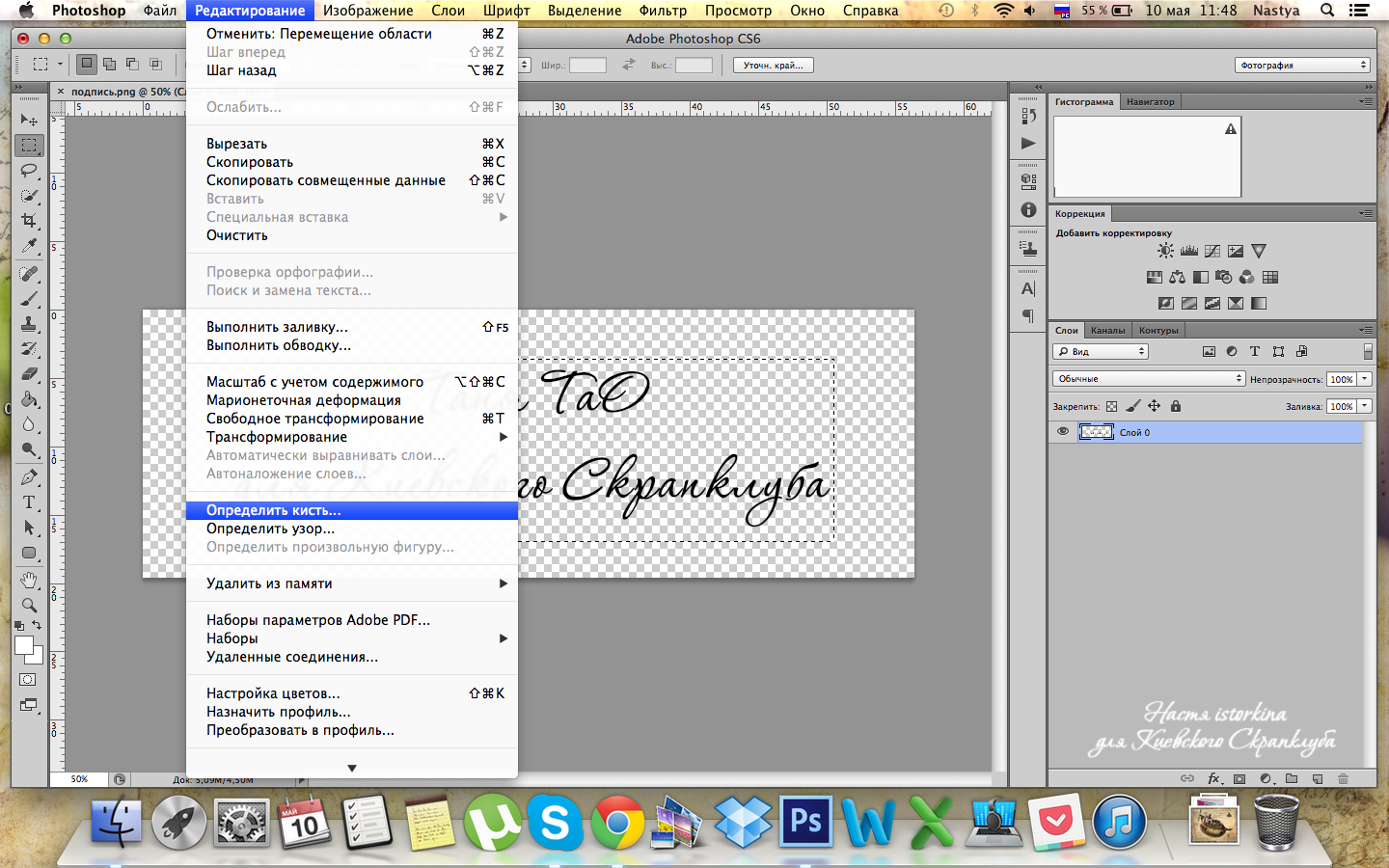Open Google Chrome from the Dock
Viewport: 1389px width, 868px height.
(617, 823)
